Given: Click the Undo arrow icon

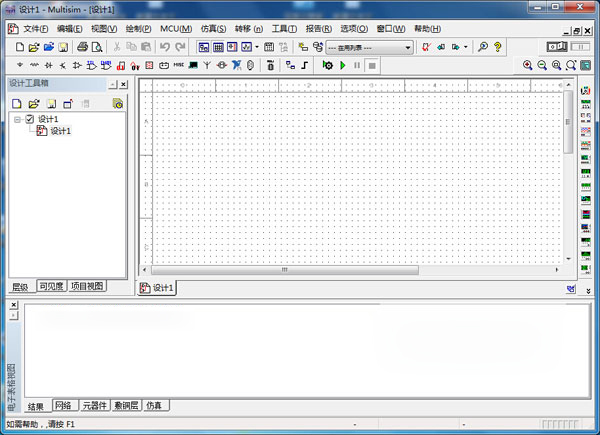Looking at the screenshot, I should pyautogui.click(x=165, y=47).
